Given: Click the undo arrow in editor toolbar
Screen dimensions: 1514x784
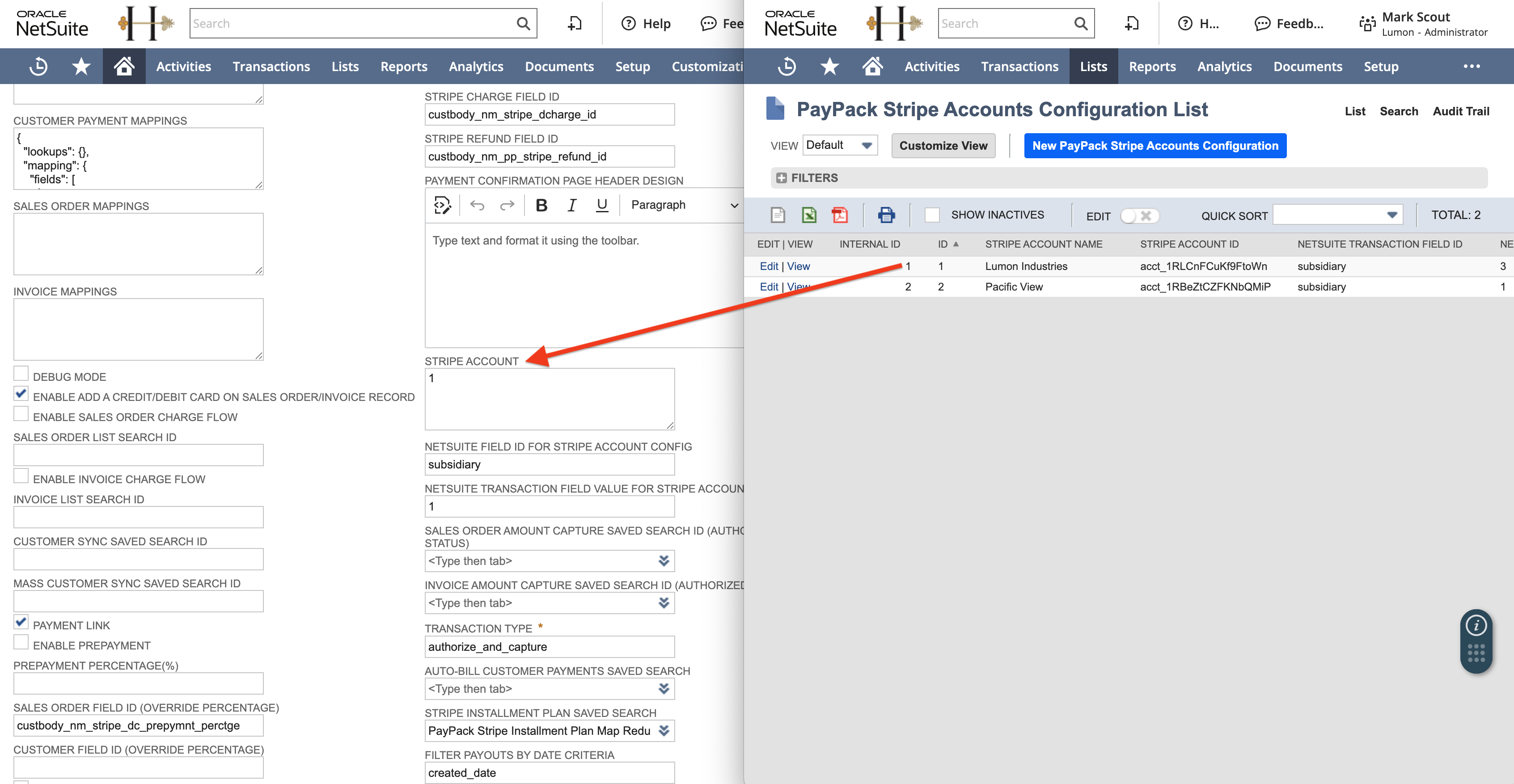Looking at the screenshot, I should pyautogui.click(x=477, y=205).
